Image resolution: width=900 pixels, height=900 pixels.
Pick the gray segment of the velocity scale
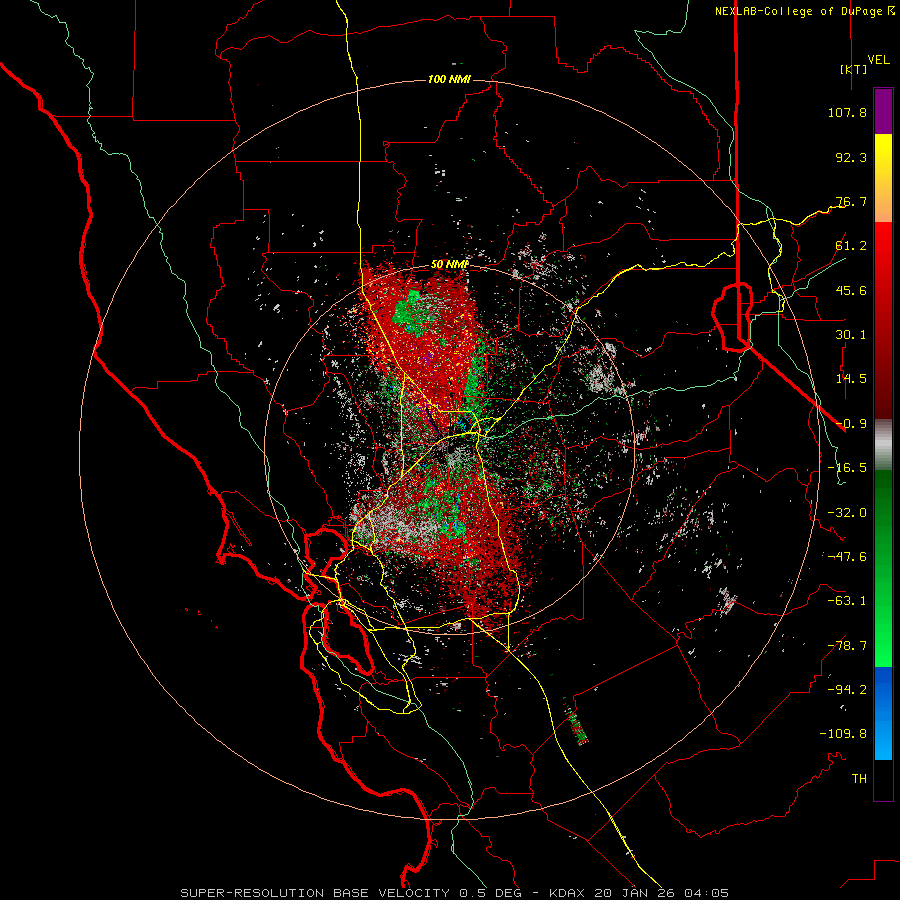coord(883,444)
